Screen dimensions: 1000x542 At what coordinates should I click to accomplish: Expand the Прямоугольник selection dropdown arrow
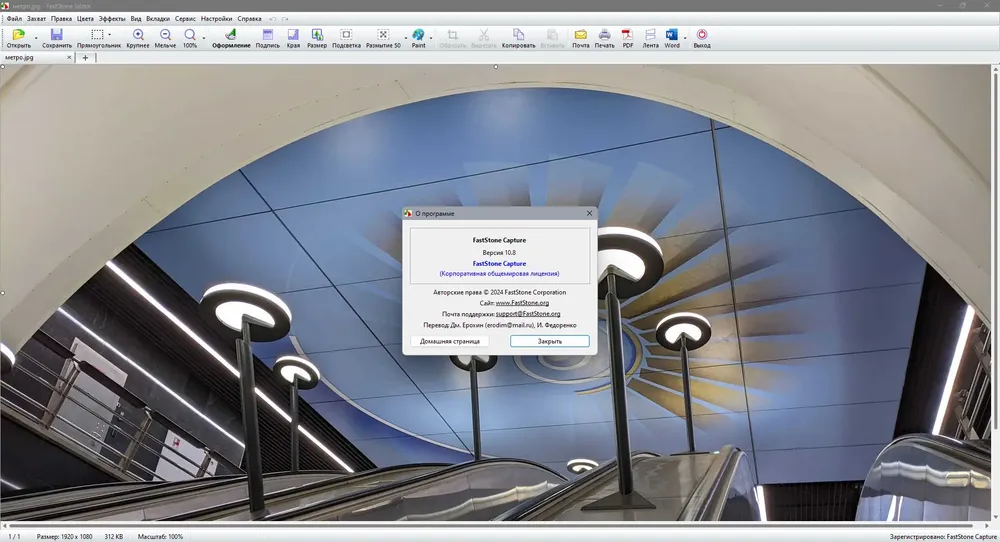110,34
